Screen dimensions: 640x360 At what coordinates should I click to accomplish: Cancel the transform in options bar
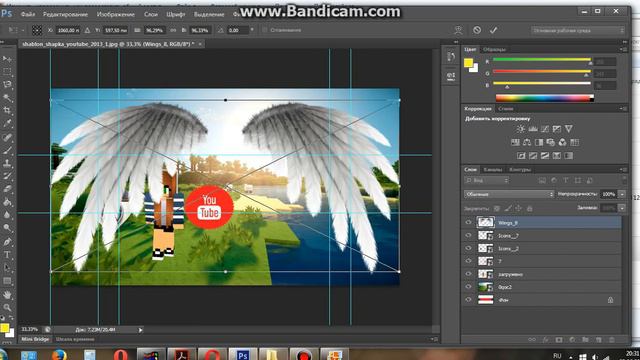coord(477,30)
